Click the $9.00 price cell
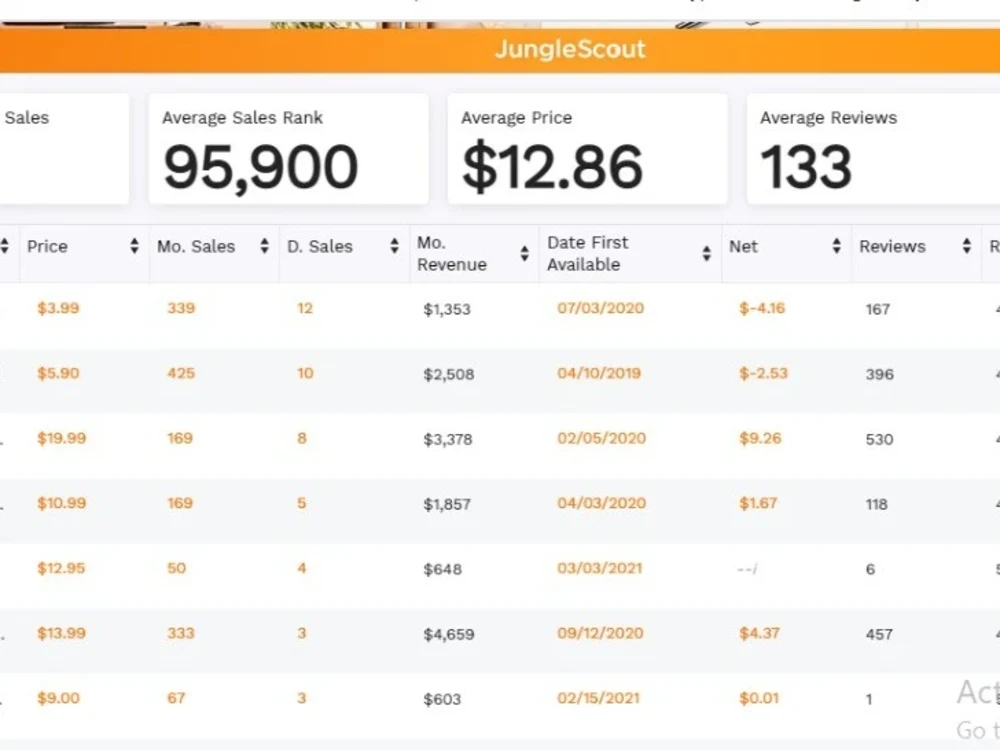Viewport: 1000px width, 750px height. [x=59, y=698]
